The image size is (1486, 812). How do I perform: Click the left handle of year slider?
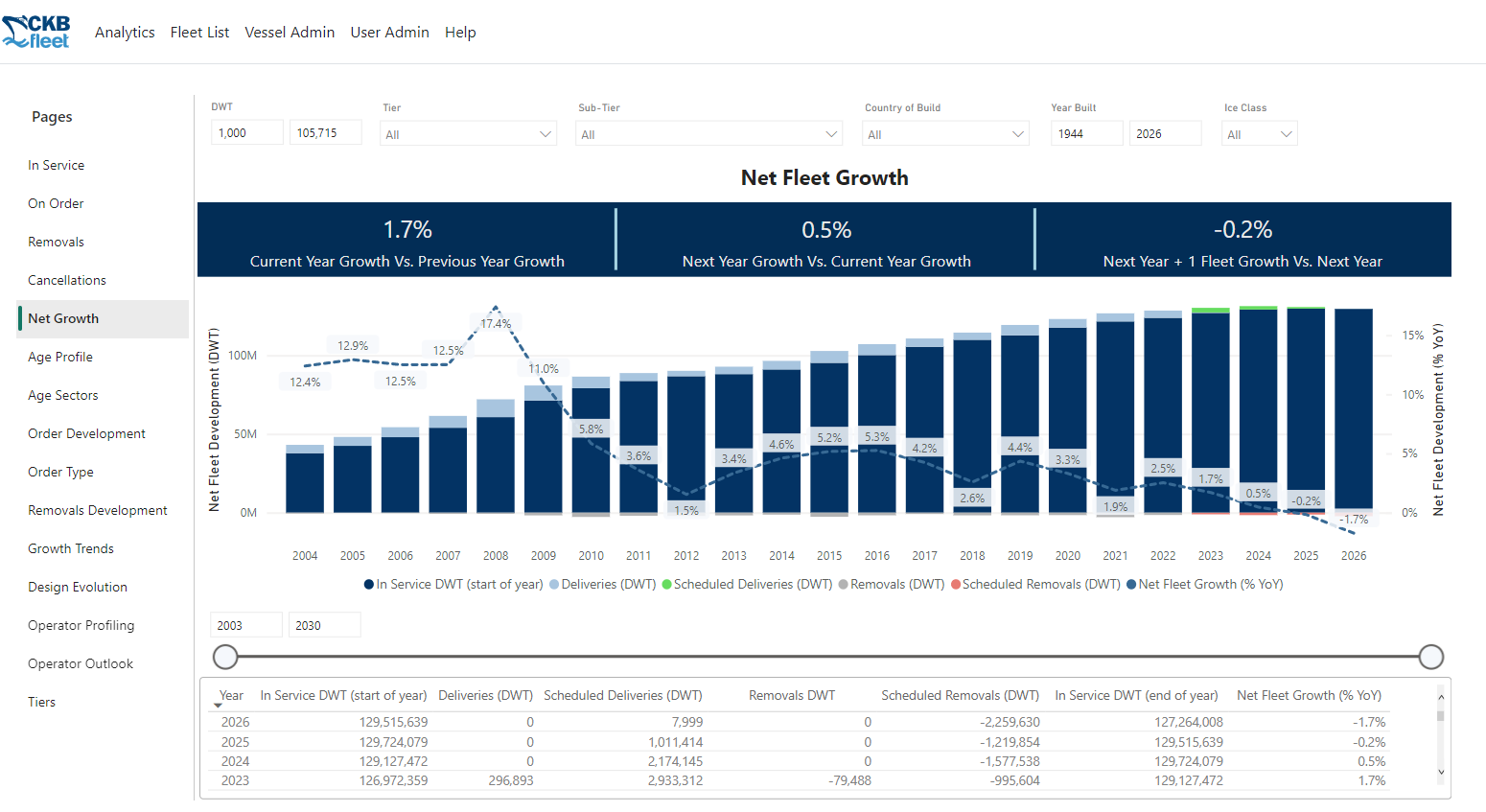pyautogui.click(x=225, y=657)
